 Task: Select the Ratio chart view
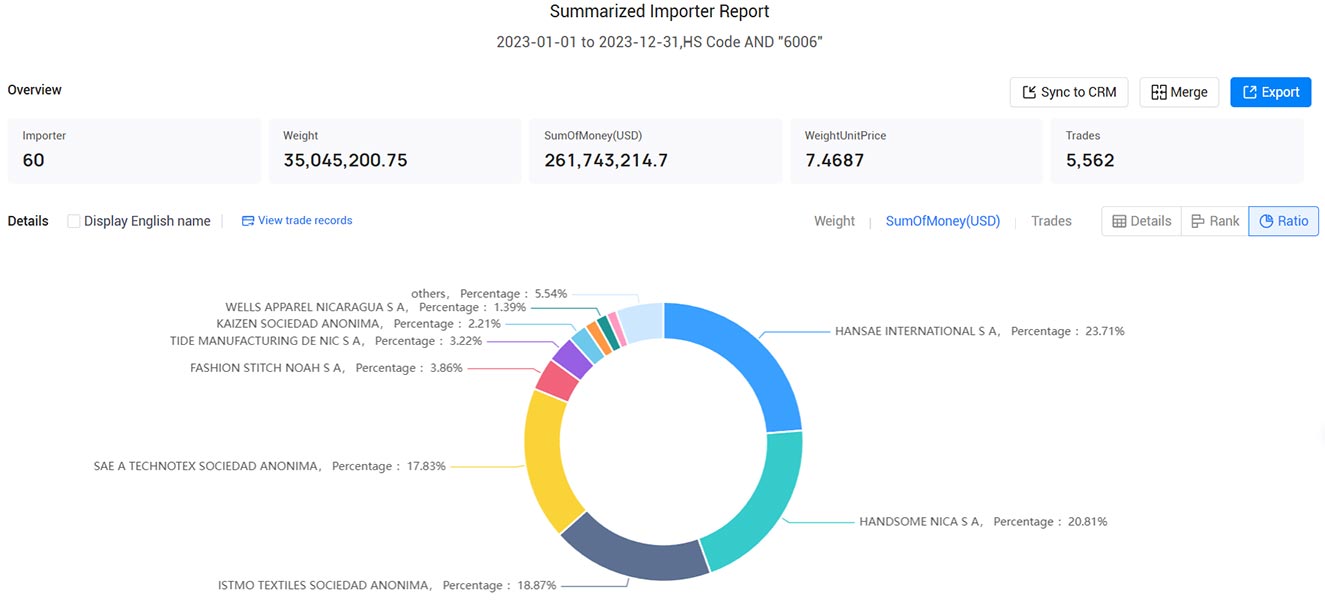pos(1284,221)
